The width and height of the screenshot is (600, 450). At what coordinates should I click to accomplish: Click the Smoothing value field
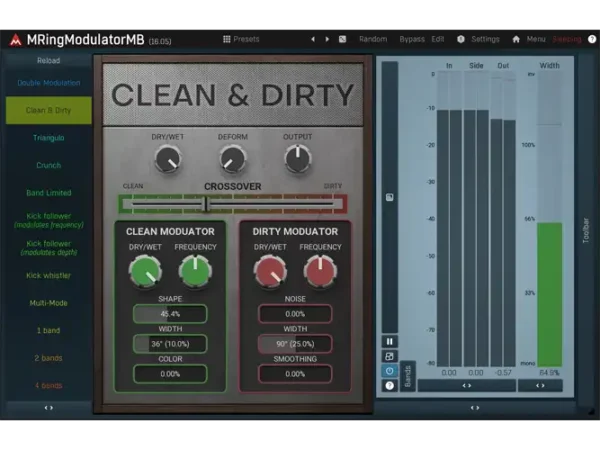pyautogui.click(x=295, y=374)
